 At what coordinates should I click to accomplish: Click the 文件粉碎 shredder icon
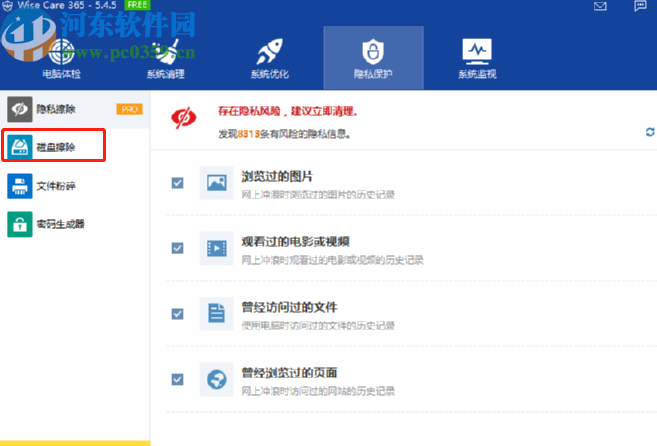20,186
